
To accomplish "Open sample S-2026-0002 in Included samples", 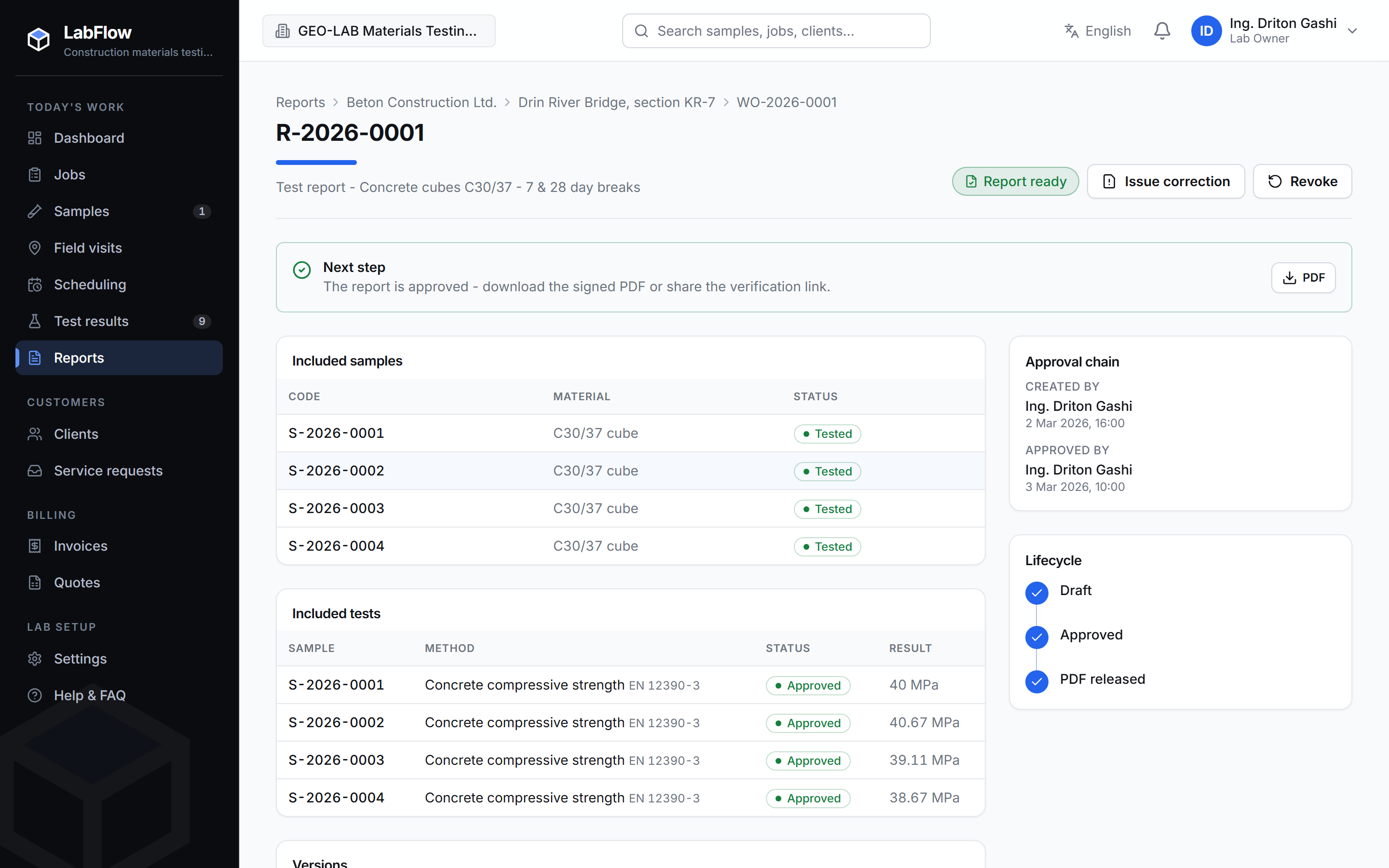I will click(336, 471).
